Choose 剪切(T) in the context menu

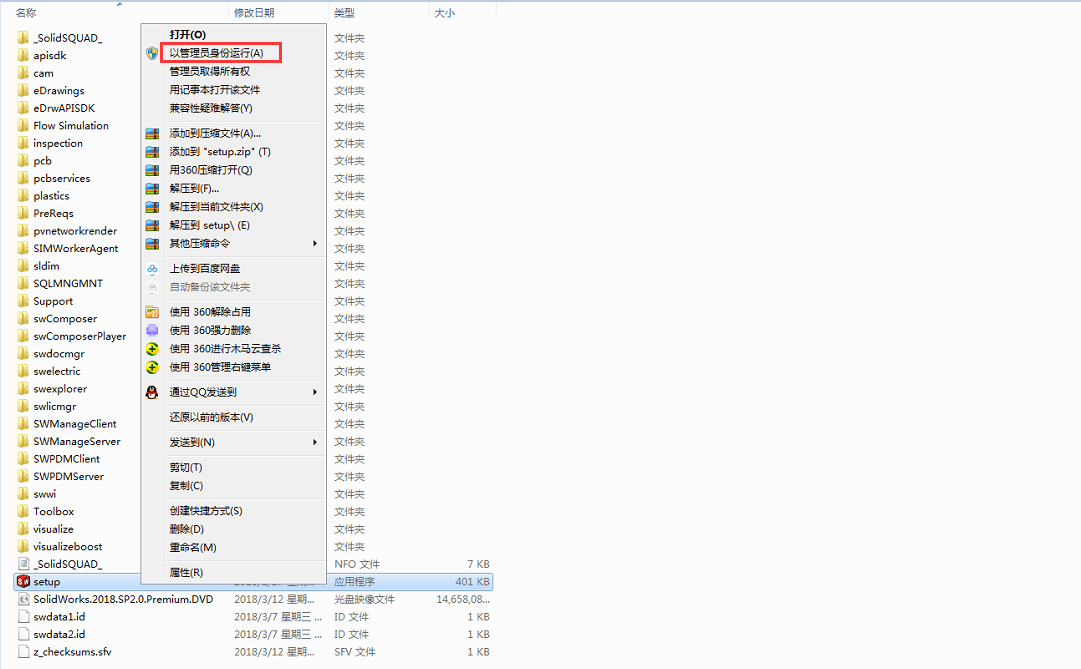pyautogui.click(x=186, y=468)
